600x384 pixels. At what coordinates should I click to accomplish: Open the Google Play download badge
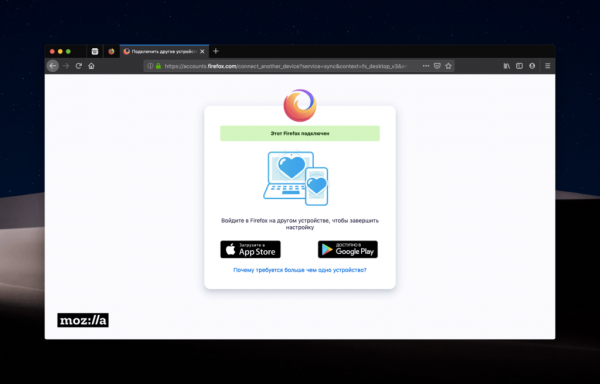348,249
